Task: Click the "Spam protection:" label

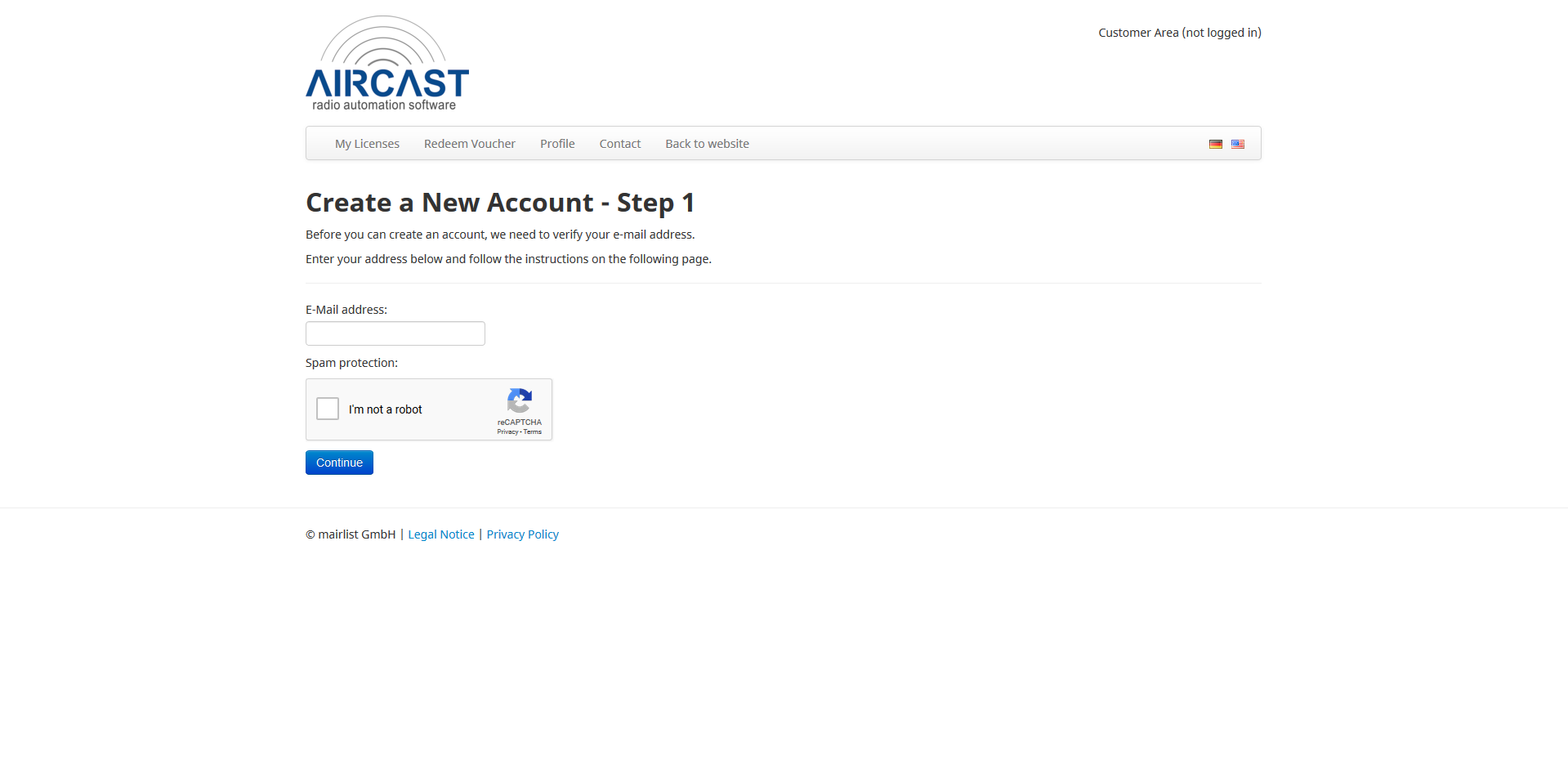Action: point(351,363)
